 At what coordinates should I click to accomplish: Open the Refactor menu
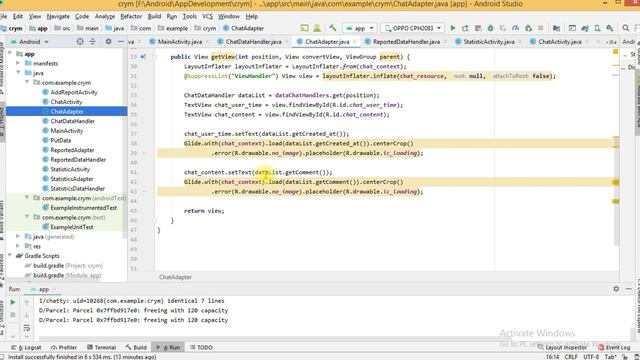(x=131, y=16)
